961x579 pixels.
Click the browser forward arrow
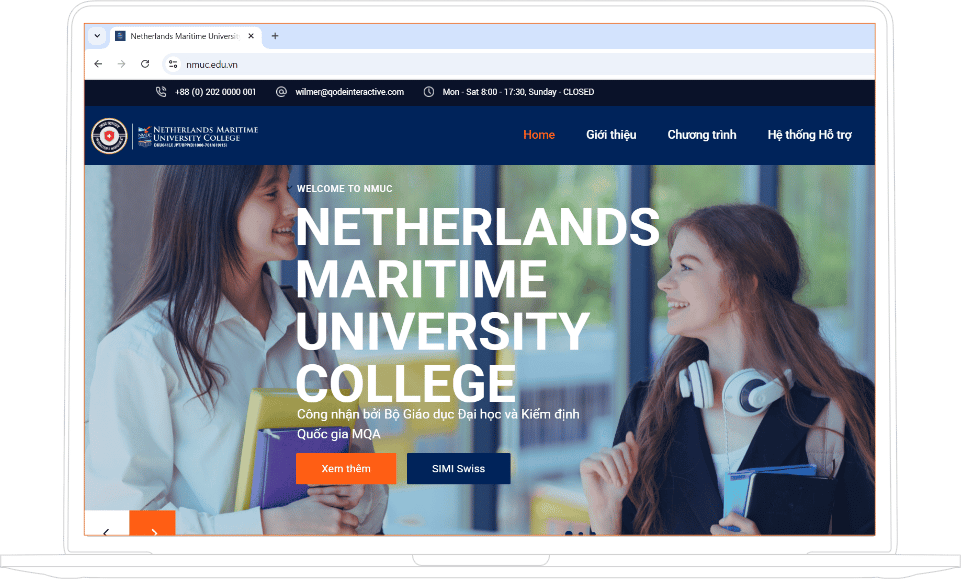pos(121,64)
